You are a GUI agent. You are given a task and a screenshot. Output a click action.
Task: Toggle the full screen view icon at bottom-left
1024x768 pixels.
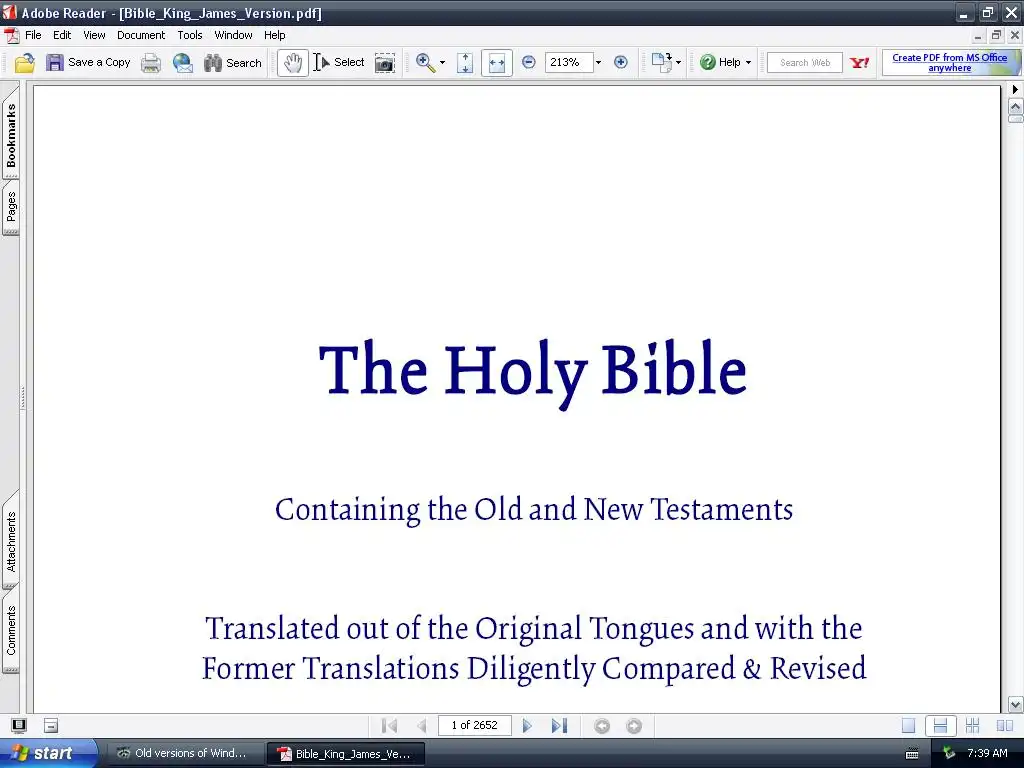[x=19, y=725]
